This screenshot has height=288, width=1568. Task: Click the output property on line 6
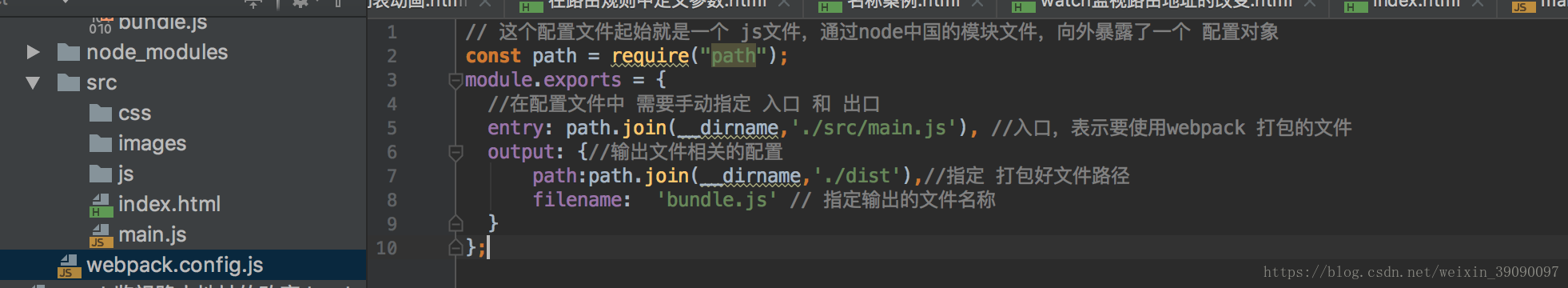521,152
